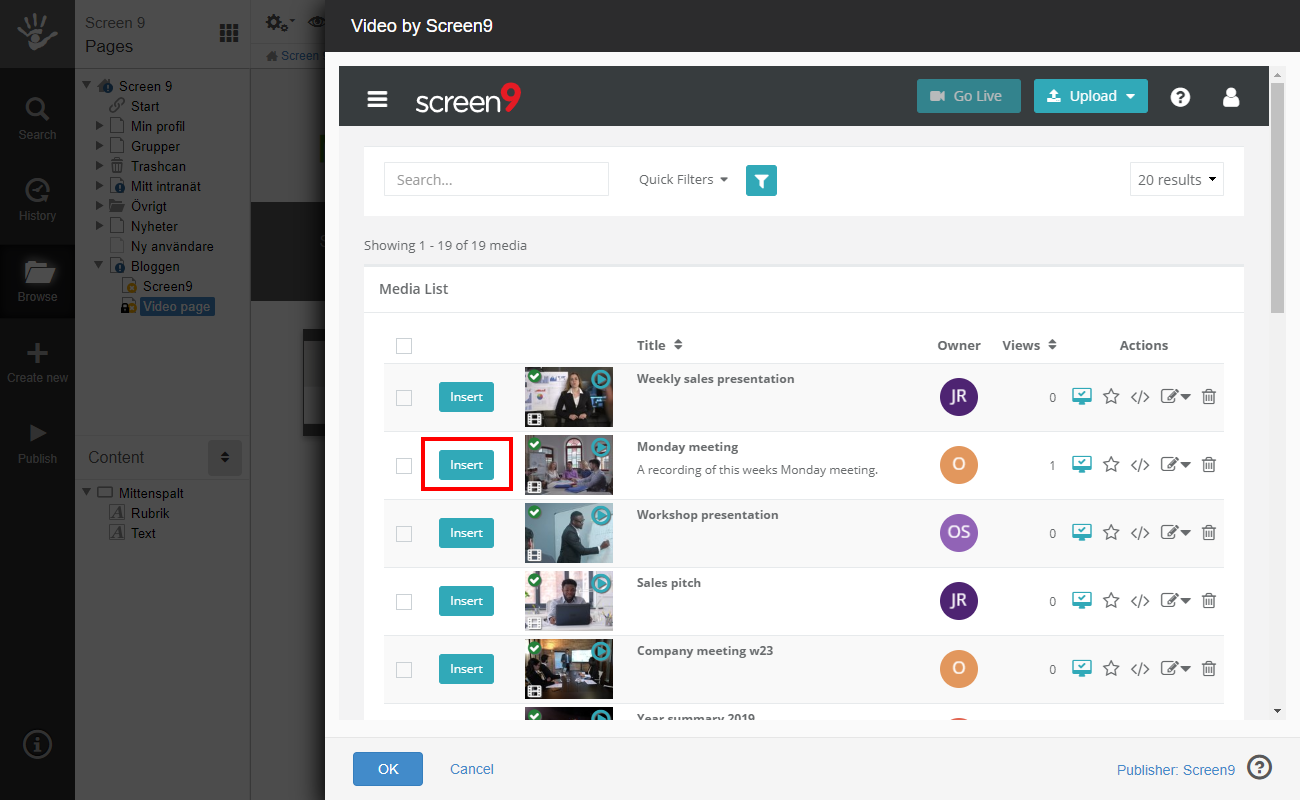
Task: Click the Publisher: Screen9 link
Action: tap(1176, 770)
